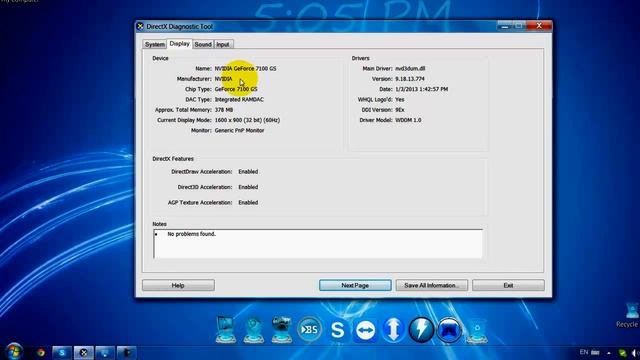Click 'No problems found.' note text

[191, 234]
